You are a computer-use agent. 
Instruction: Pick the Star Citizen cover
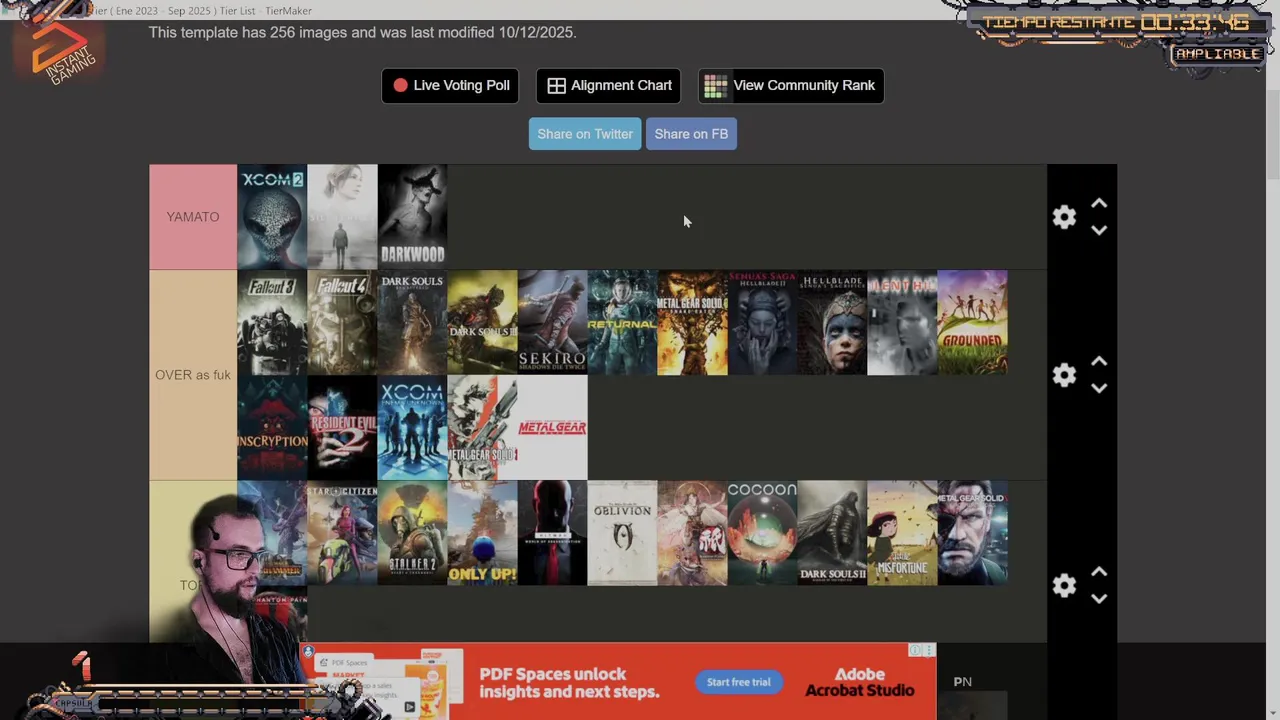(342, 533)
